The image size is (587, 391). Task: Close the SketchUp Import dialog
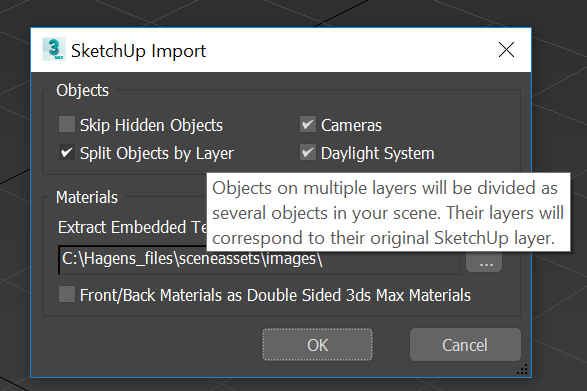tap(506, 49)
